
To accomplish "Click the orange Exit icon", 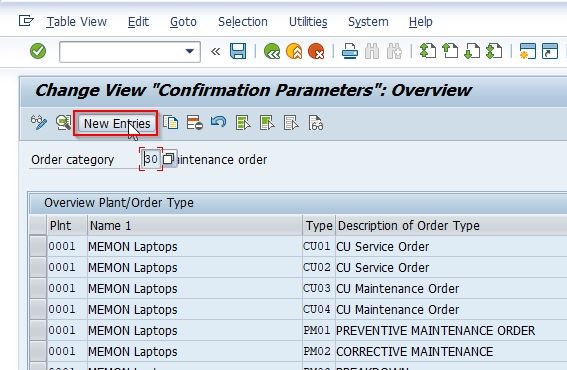I will (294, 51).
